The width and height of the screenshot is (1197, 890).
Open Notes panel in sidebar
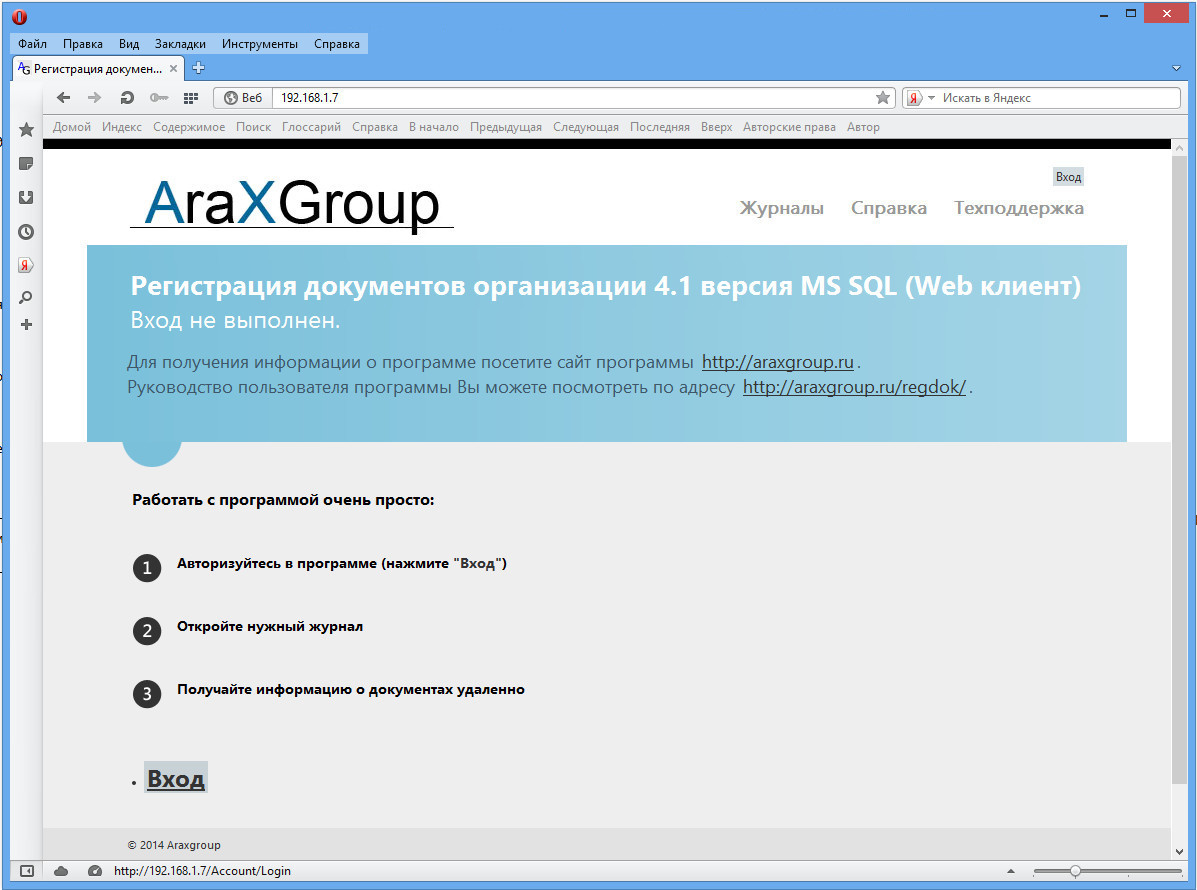pyautogui.click(x=26, y=164)
